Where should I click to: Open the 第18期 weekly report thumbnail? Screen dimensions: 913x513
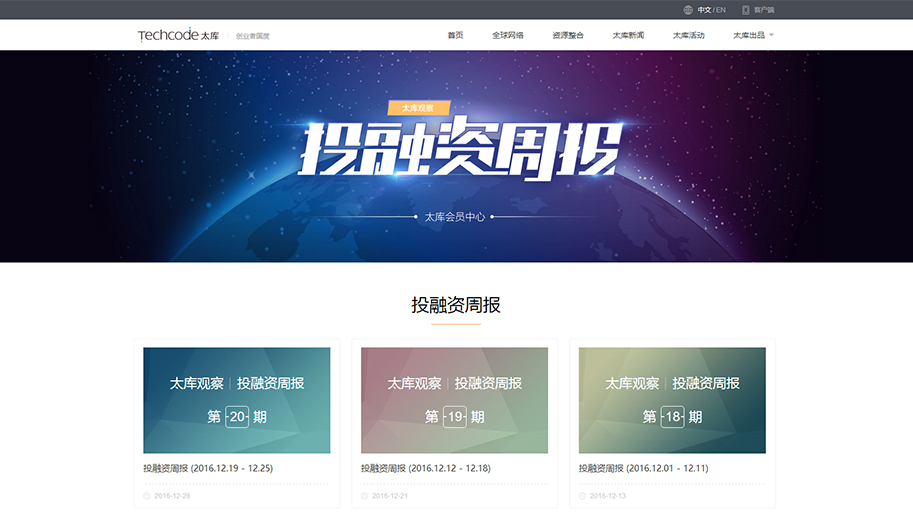[x=672, y=400]
